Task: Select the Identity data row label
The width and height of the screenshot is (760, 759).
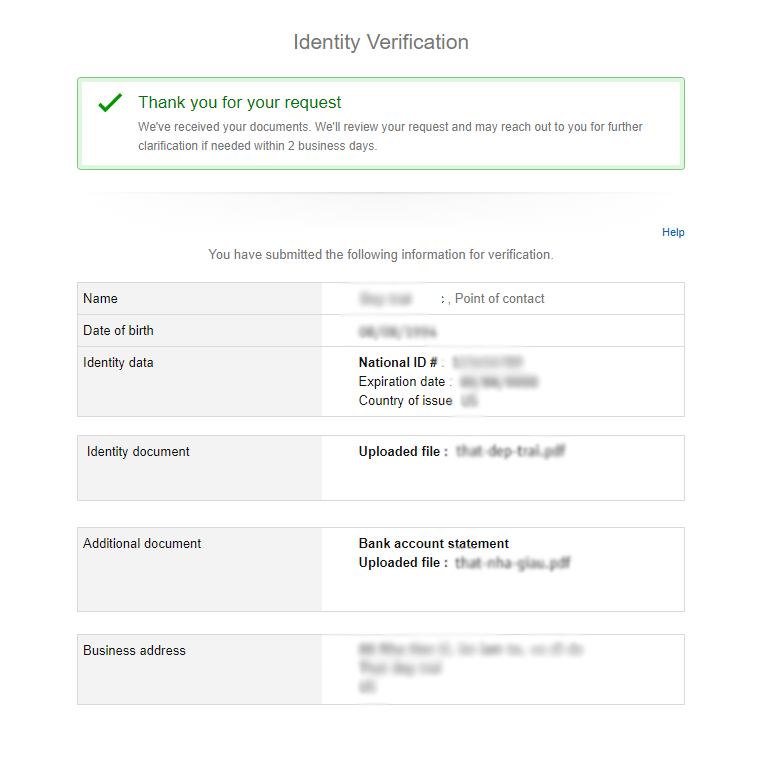Action: tap(118, 363)
